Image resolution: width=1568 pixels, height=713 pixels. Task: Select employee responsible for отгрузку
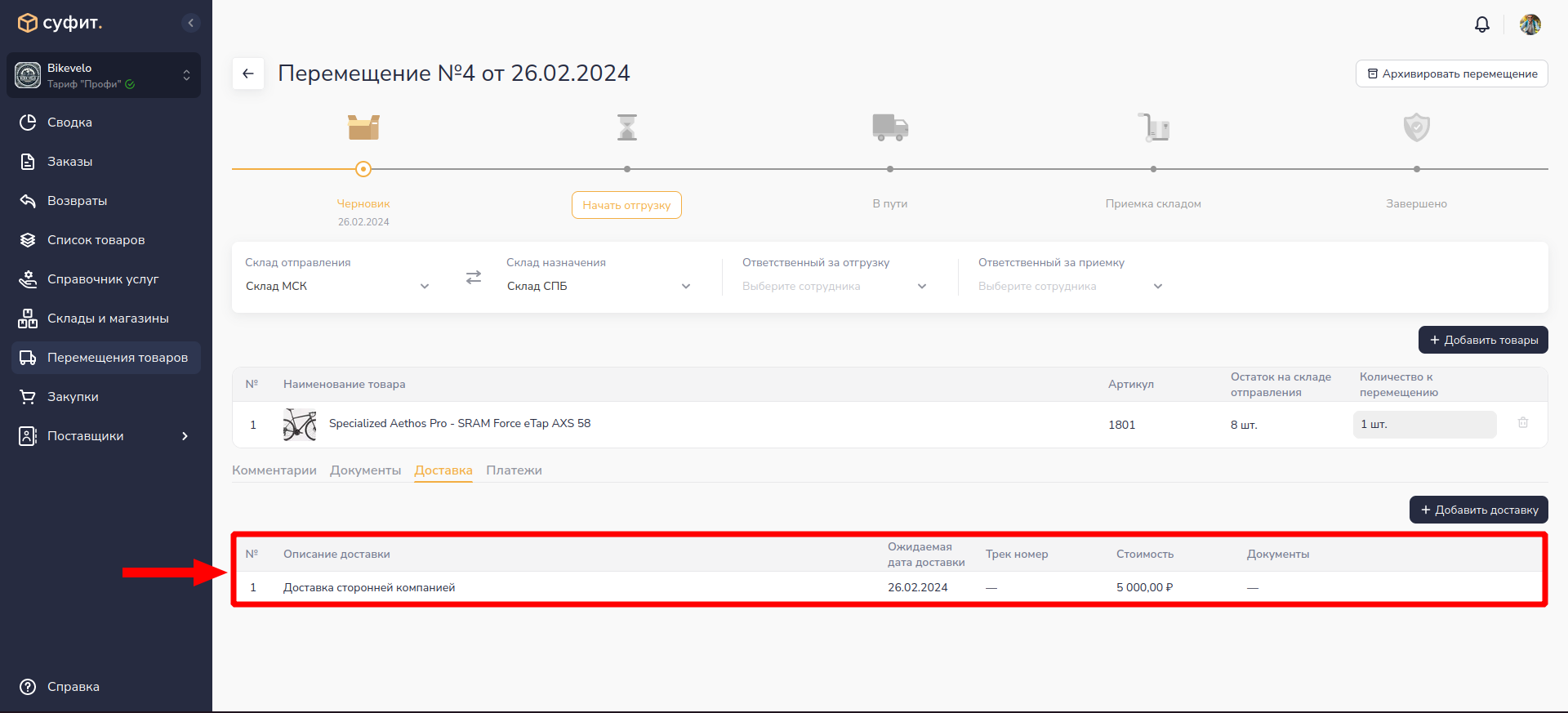click(835, 286)
